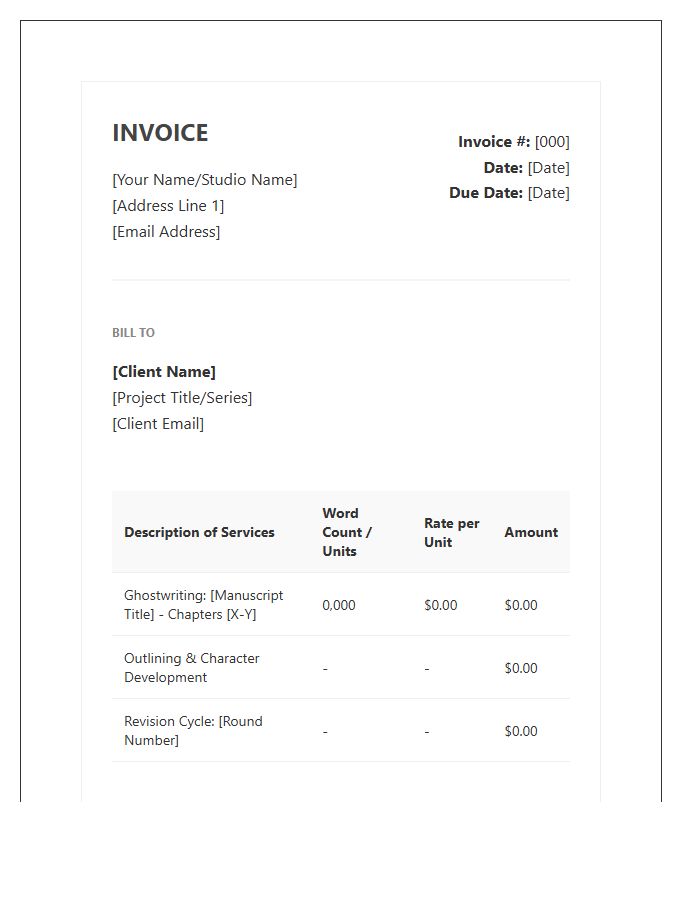This screenshot has height=900, width=700.
Task: Select the Rate per Unit column header
Action: (452, 532)
